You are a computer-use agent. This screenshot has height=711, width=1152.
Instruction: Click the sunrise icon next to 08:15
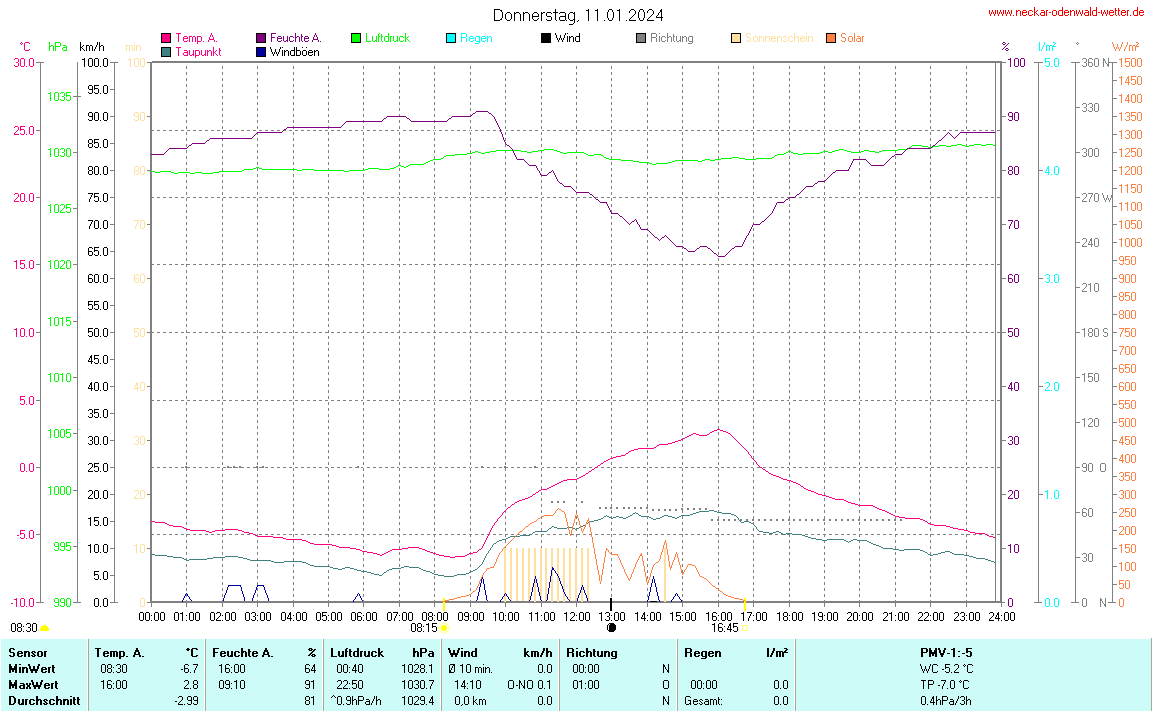pos(444,629)
